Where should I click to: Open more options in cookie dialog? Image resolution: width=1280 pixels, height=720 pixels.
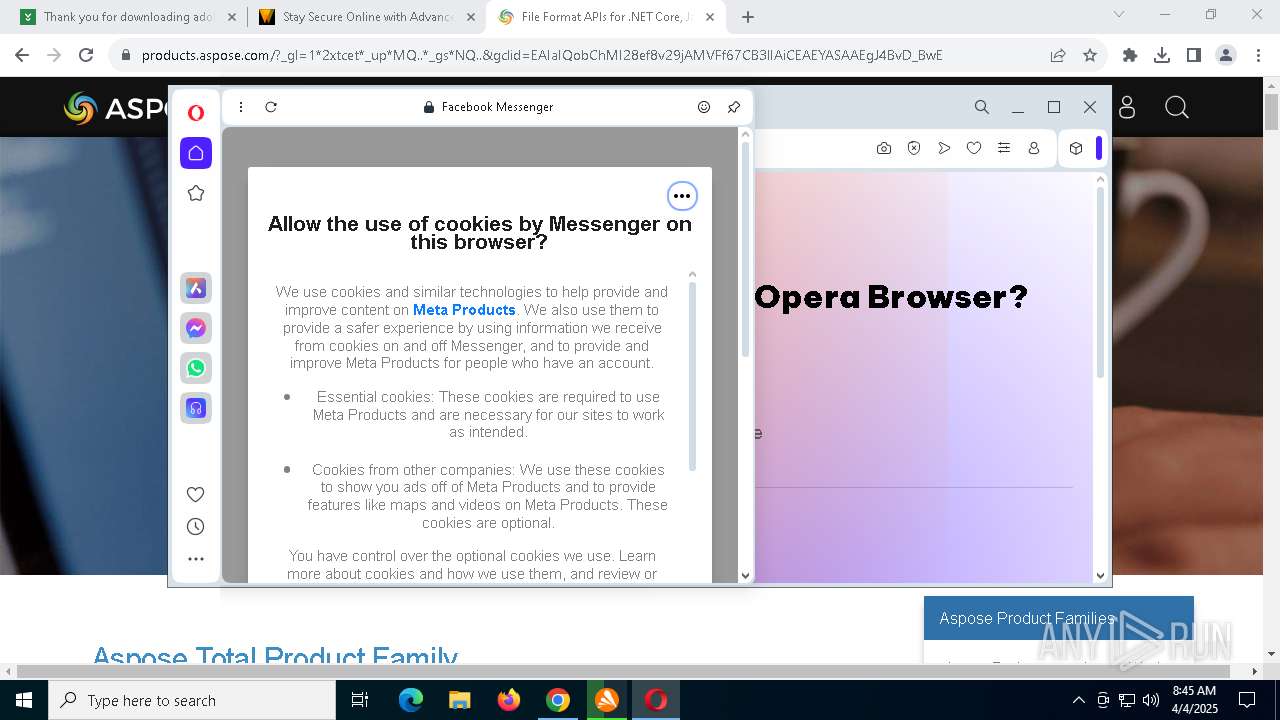[x=682, y=196]
